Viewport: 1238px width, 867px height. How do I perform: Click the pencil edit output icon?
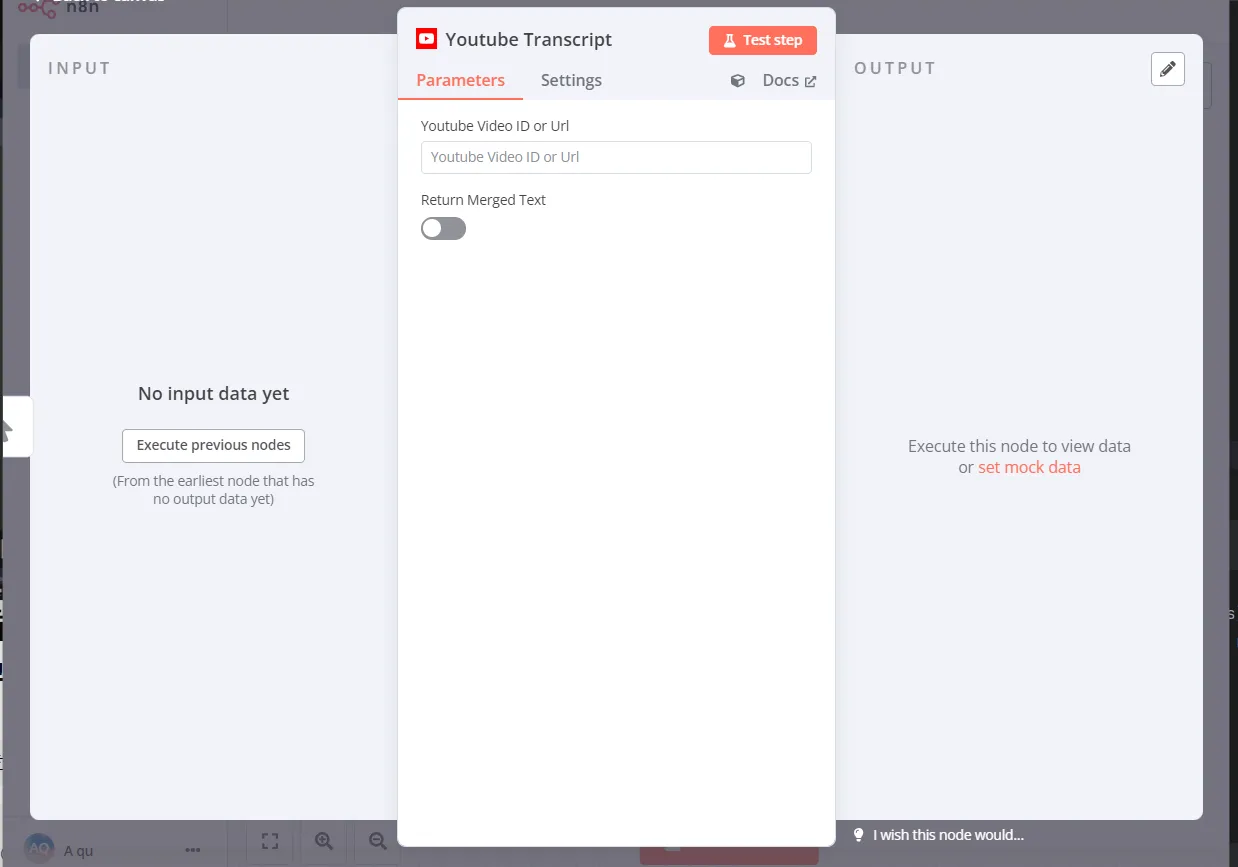pos(1168,69)
